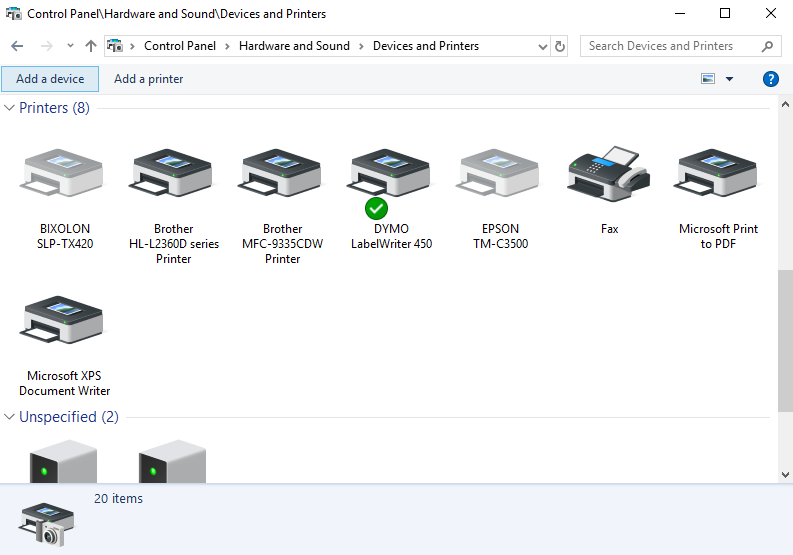
Task: Click the Forward navigation arrow
Action: pos(47,46)
